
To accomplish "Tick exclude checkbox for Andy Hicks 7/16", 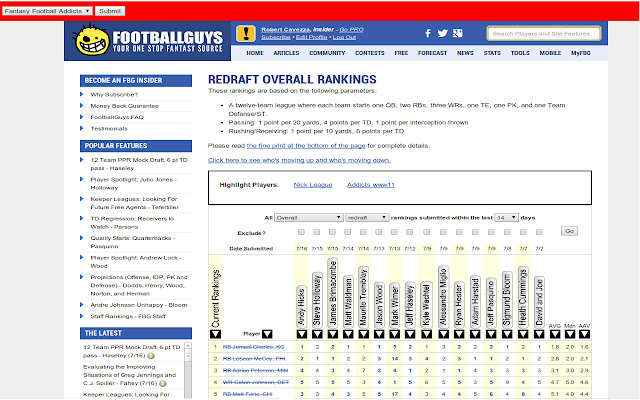I will [301, 232].
